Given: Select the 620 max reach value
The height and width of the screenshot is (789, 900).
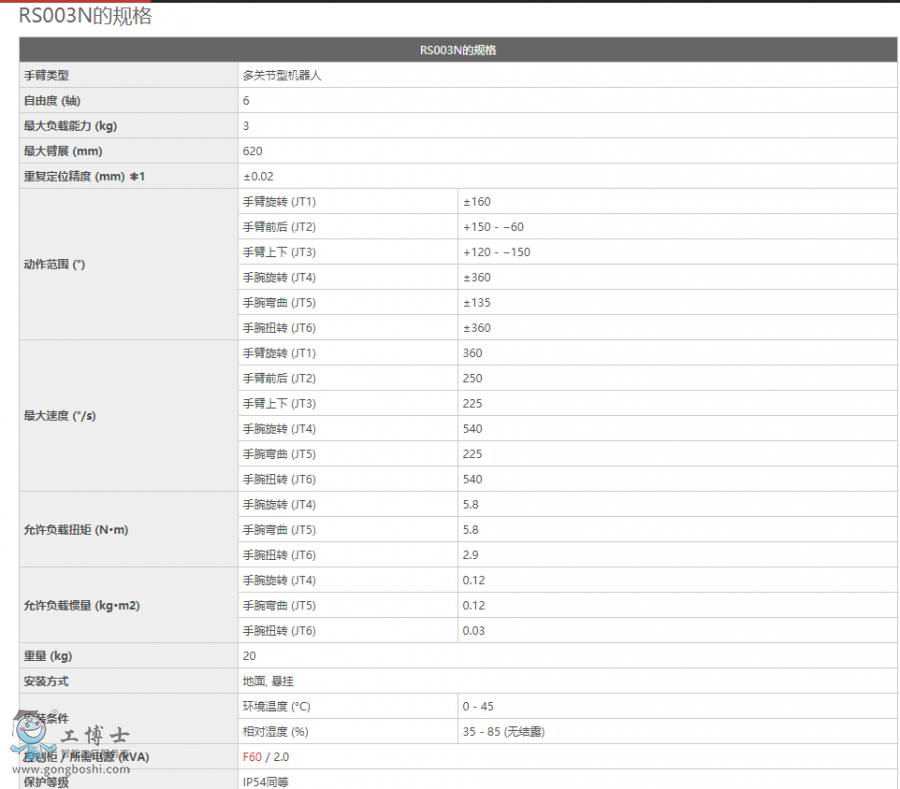Looking at the screenshot, I should pyautogui.click(x=253, y=151).
